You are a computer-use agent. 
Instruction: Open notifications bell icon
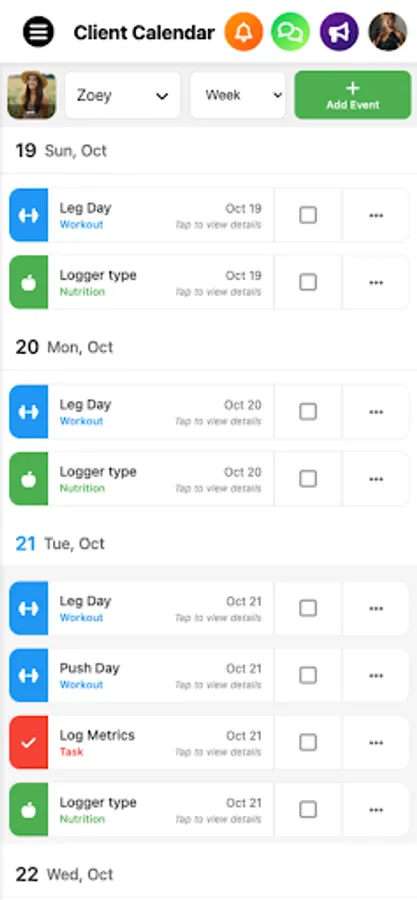pyautogui.click(x=244, y=32)
